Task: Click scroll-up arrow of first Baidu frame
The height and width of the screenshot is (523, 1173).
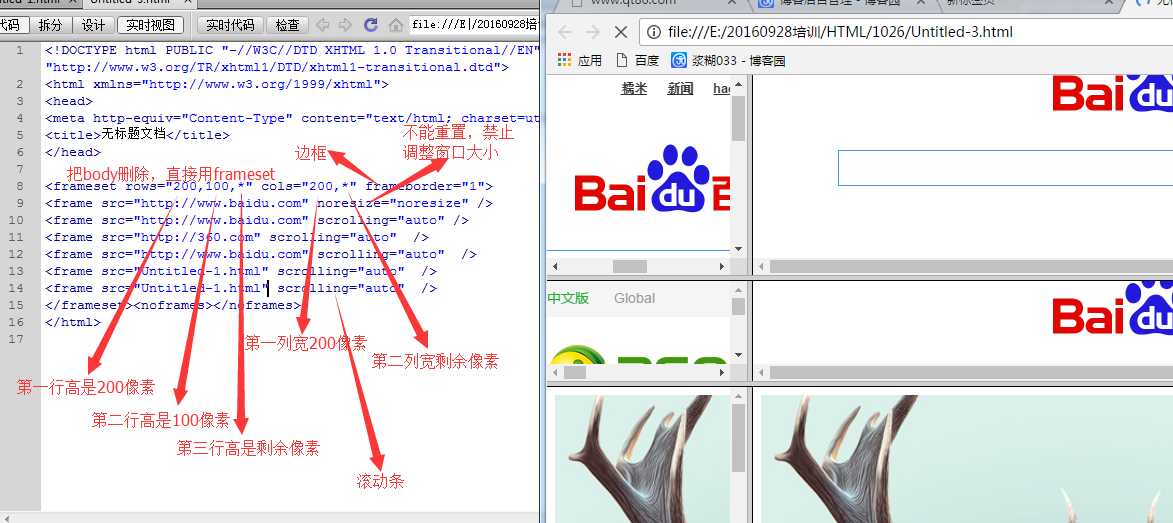Action: point(738,85)
